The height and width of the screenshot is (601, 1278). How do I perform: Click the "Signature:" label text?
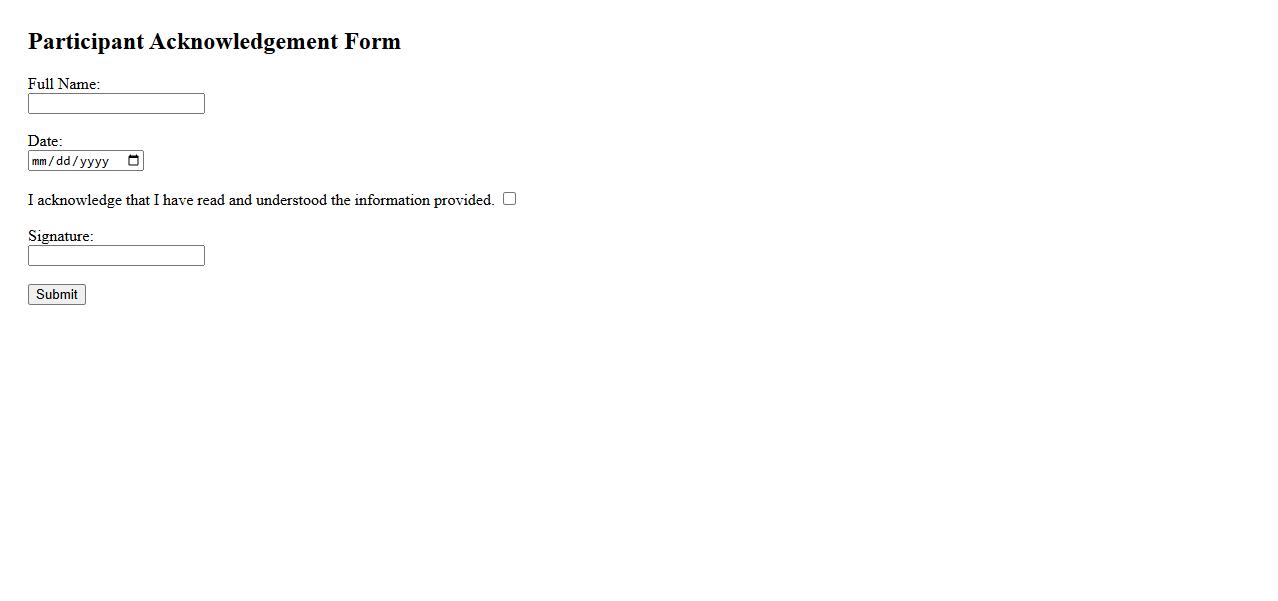coord(60,236)
